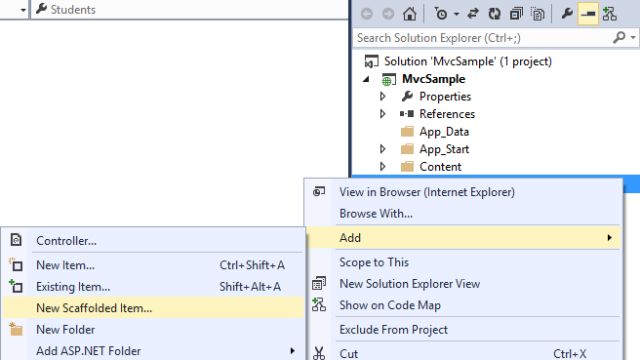640x360 pixels.
Task: Click the Code Map icon in toolbar
Action: click(x=610, y=14)
